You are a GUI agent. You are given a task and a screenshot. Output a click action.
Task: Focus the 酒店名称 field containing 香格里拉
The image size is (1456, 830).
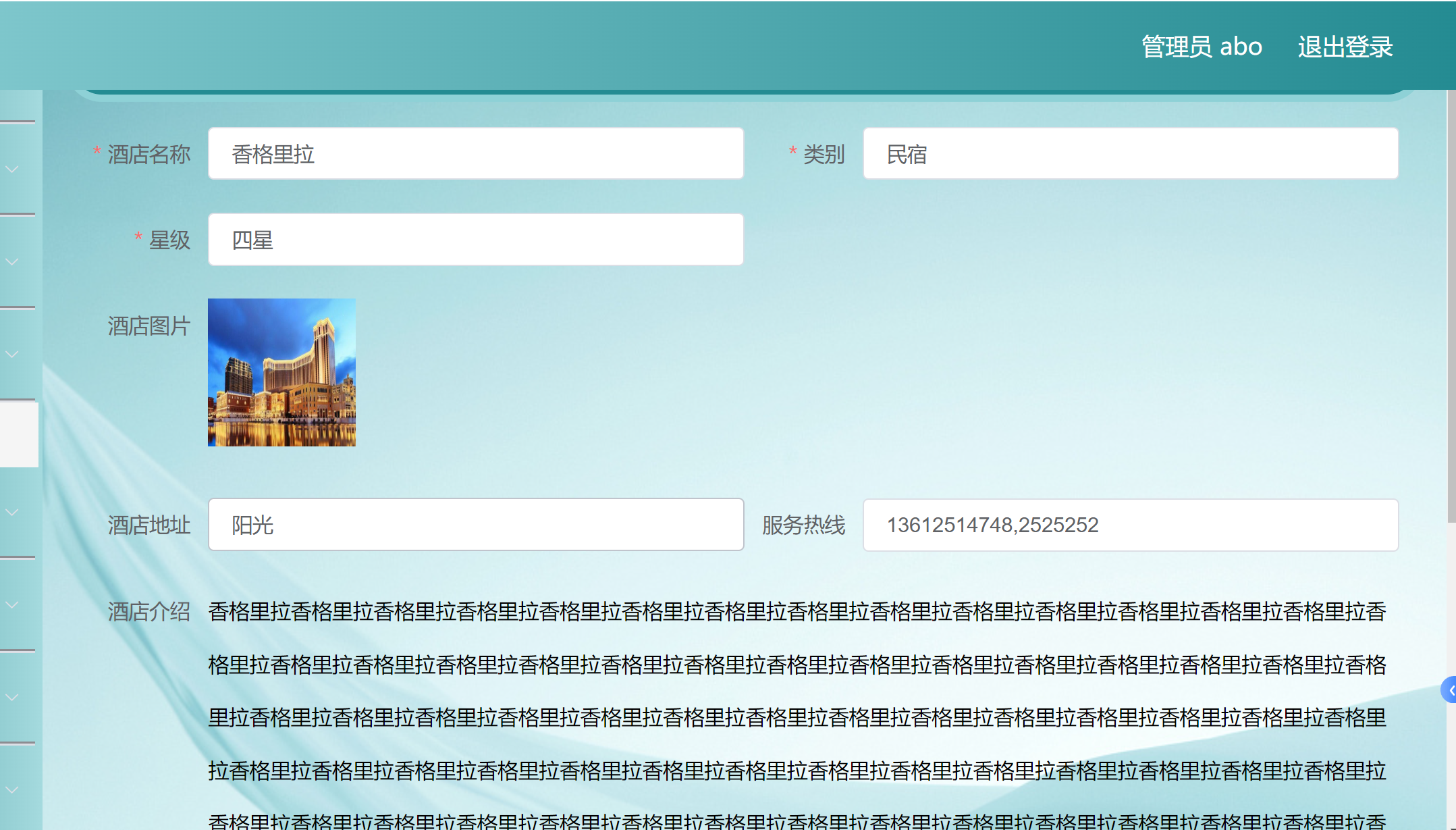[476, 154]
